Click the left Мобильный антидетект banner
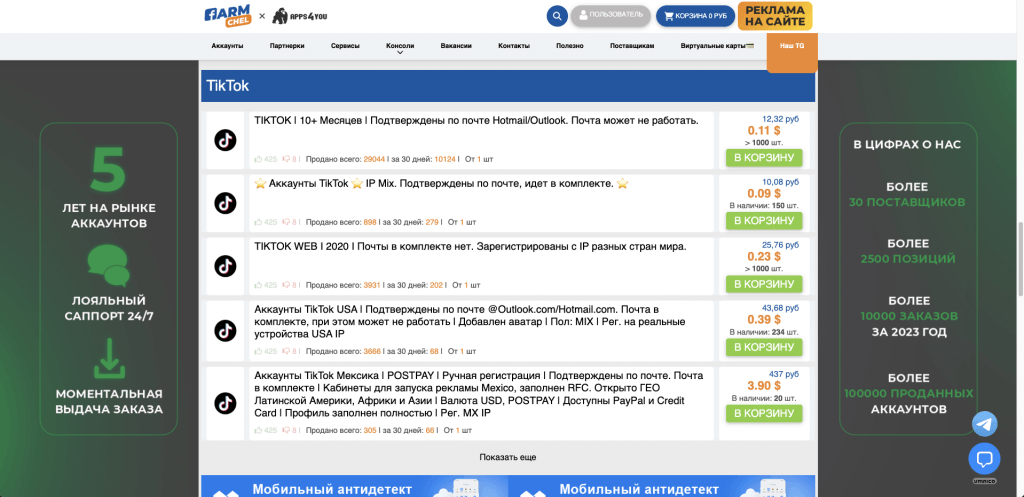This screenshot has height=497, width=1024. 354,487
